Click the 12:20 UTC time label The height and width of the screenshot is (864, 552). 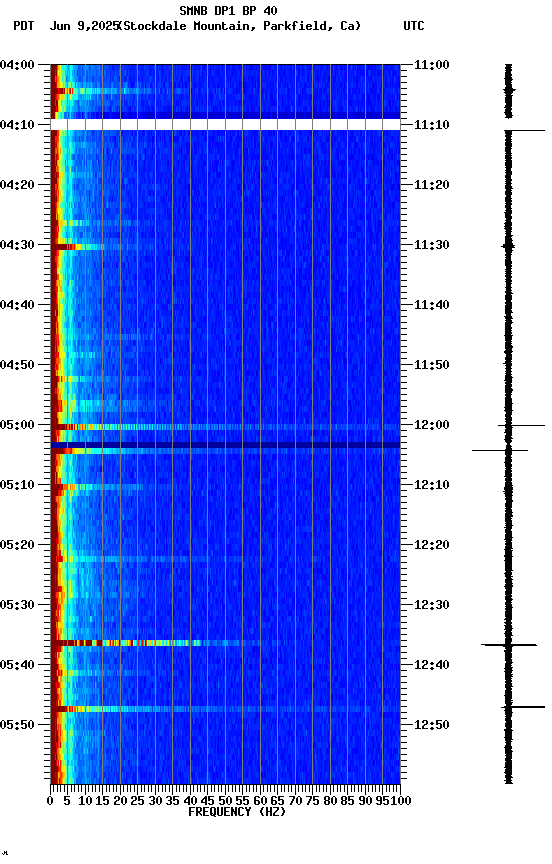point(432,545)
